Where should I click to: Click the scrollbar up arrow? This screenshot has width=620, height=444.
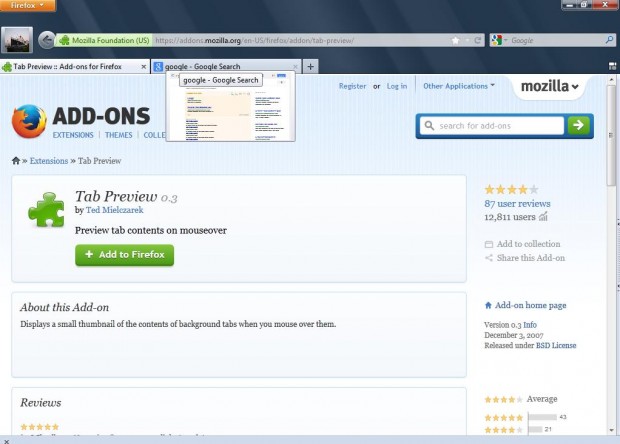pos(612,79)
